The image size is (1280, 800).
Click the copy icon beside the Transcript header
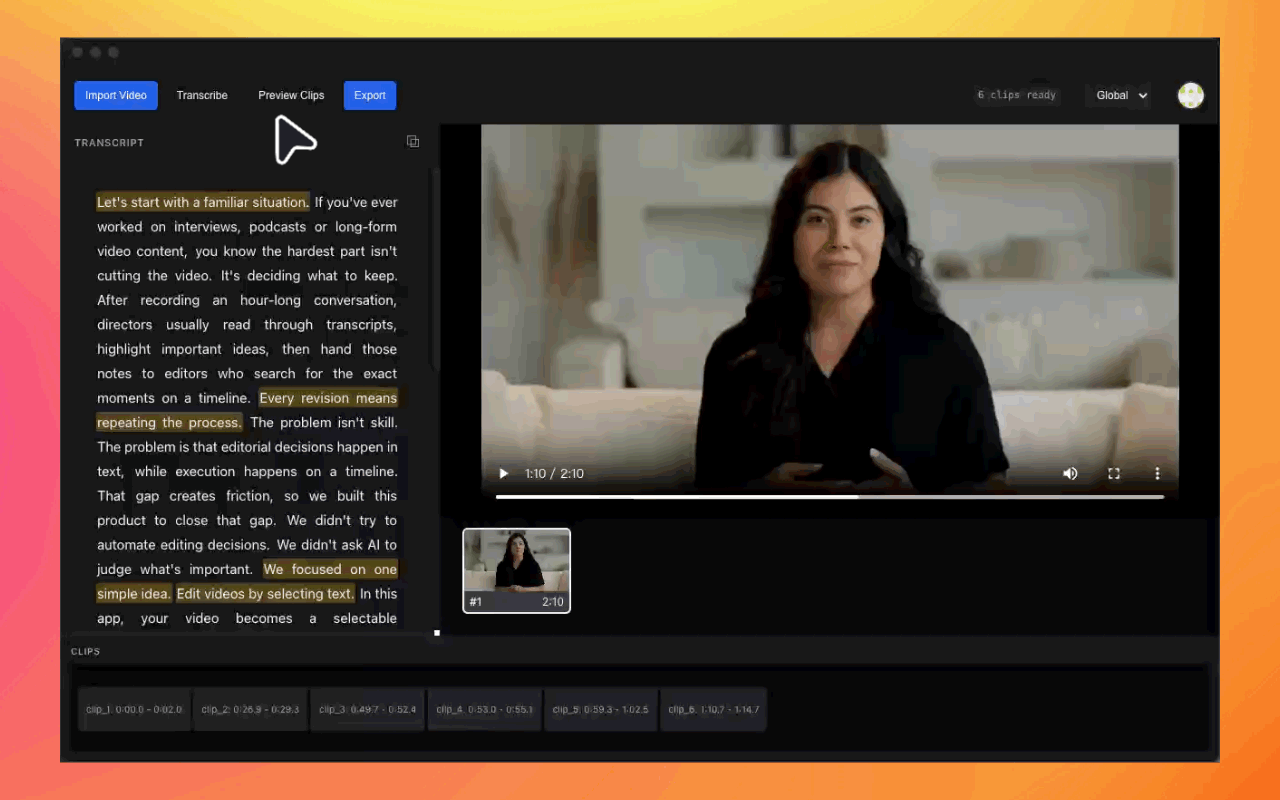pos(413,142)
